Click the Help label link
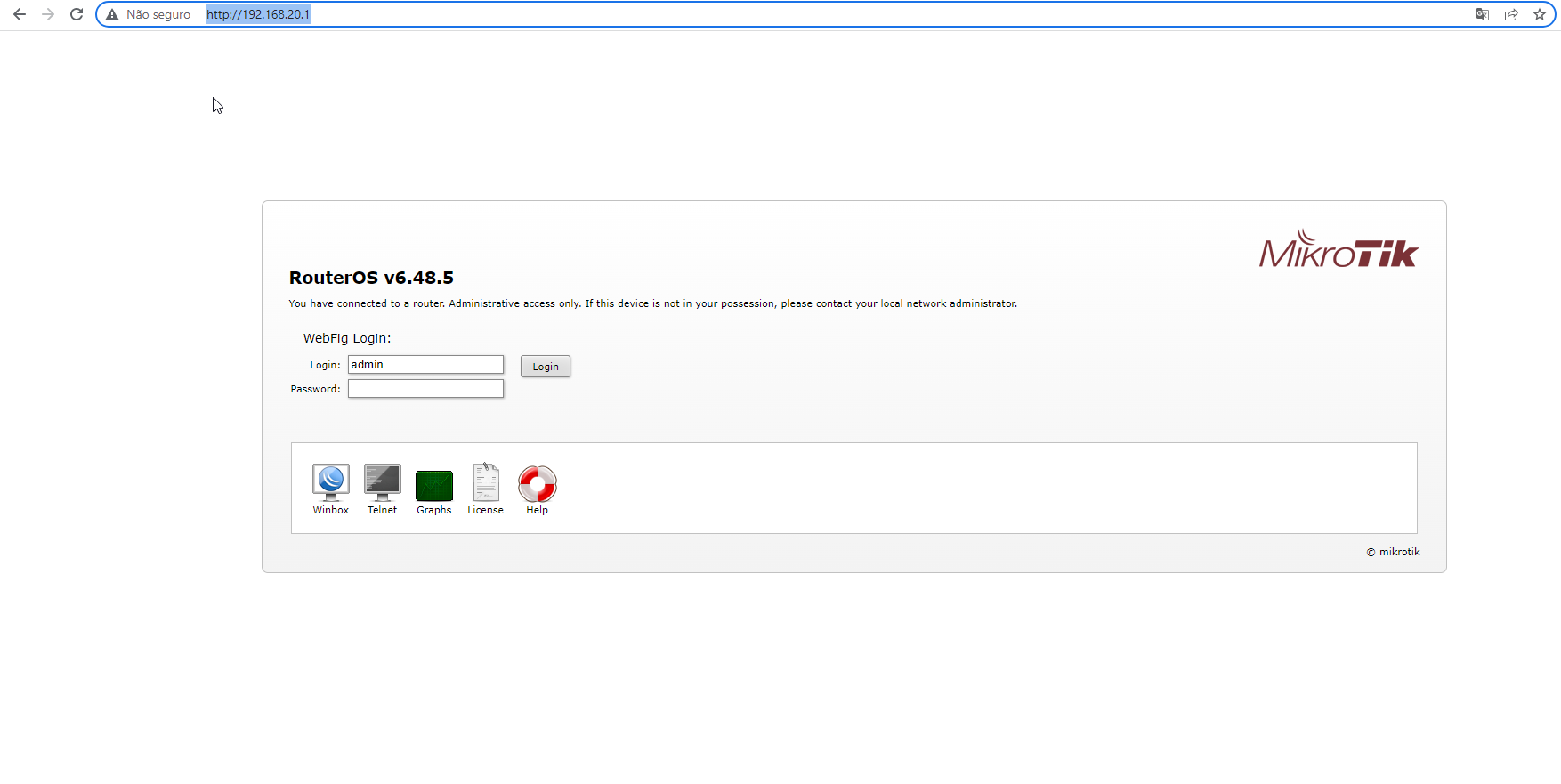This screenshot has width=1561, height=784. pyautogui.click(x=538, y=510)
